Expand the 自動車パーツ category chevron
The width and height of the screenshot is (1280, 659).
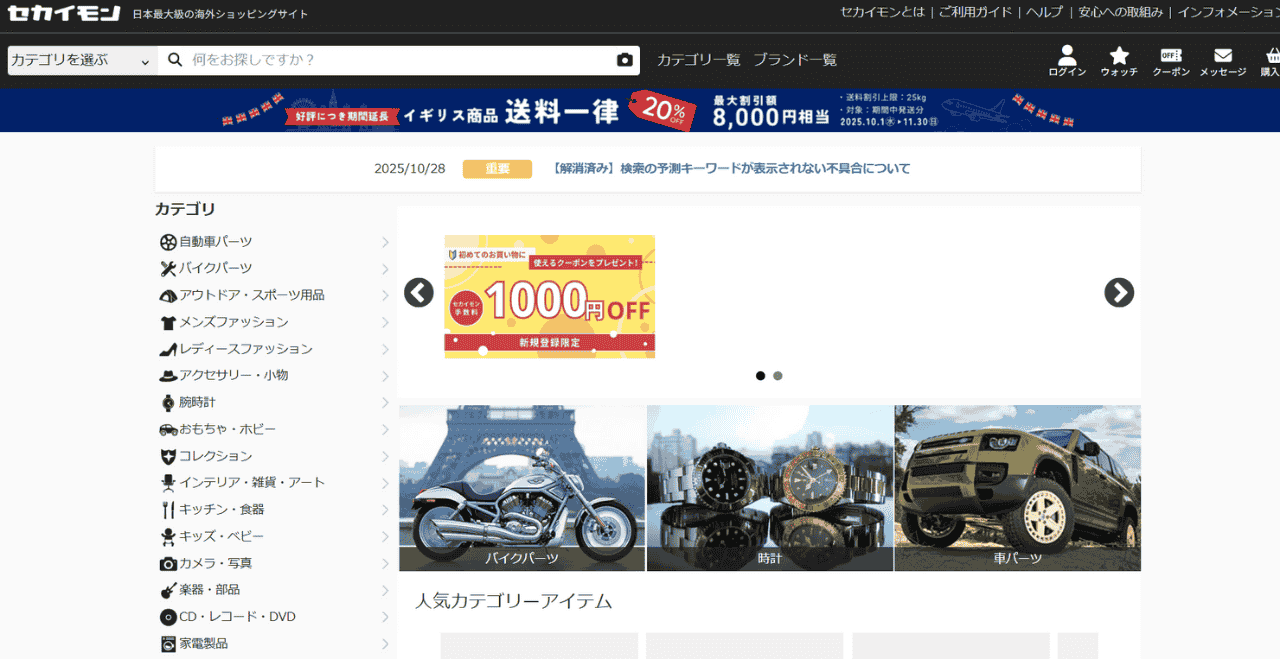[385, 242]
